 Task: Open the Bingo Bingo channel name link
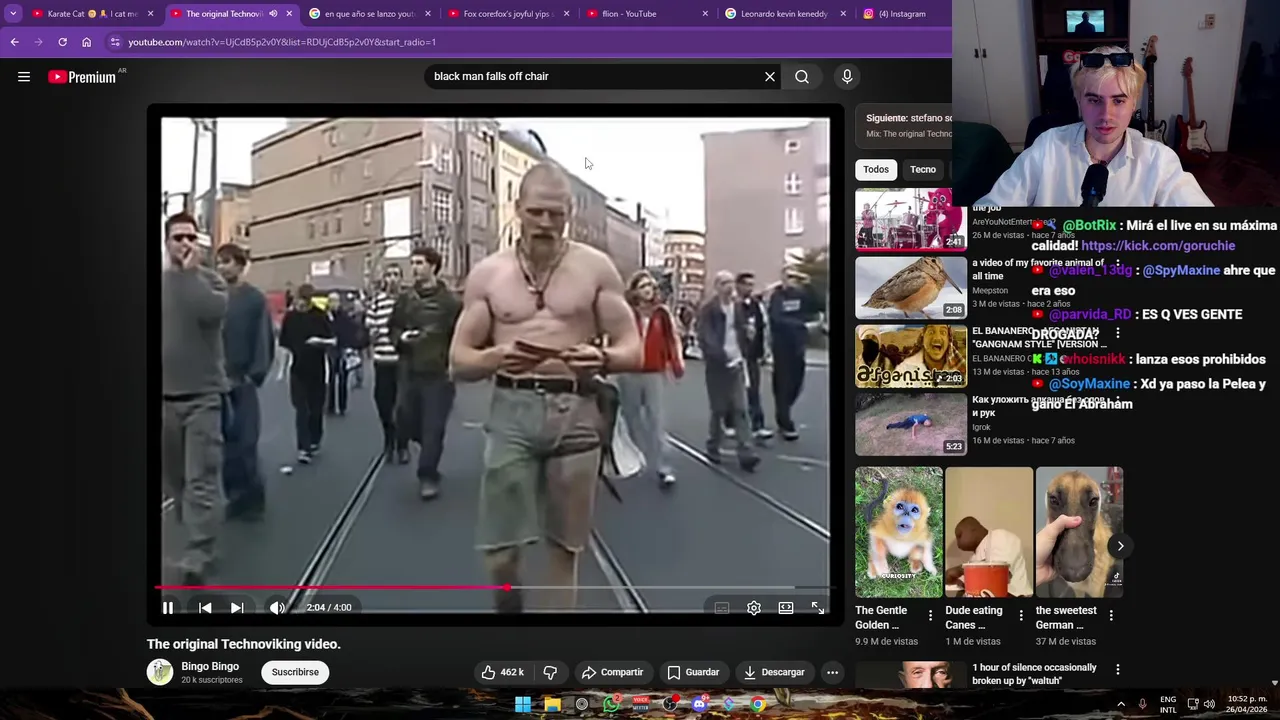[210, 666]
